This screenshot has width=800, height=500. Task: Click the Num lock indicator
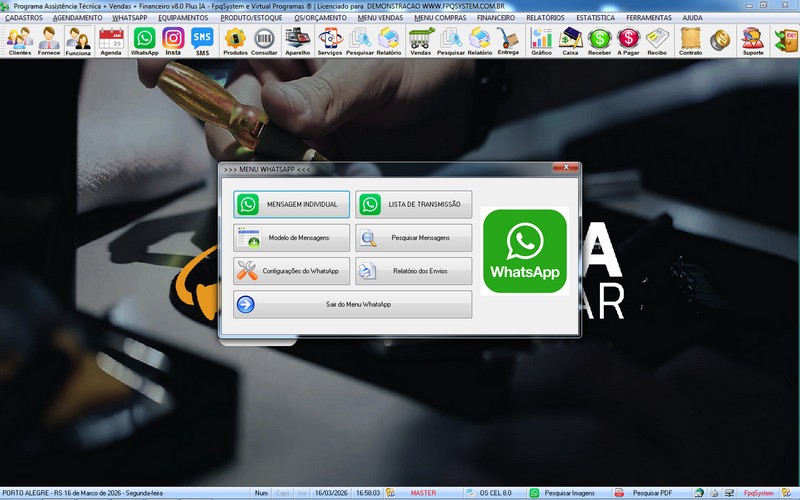tap(261, 493)
